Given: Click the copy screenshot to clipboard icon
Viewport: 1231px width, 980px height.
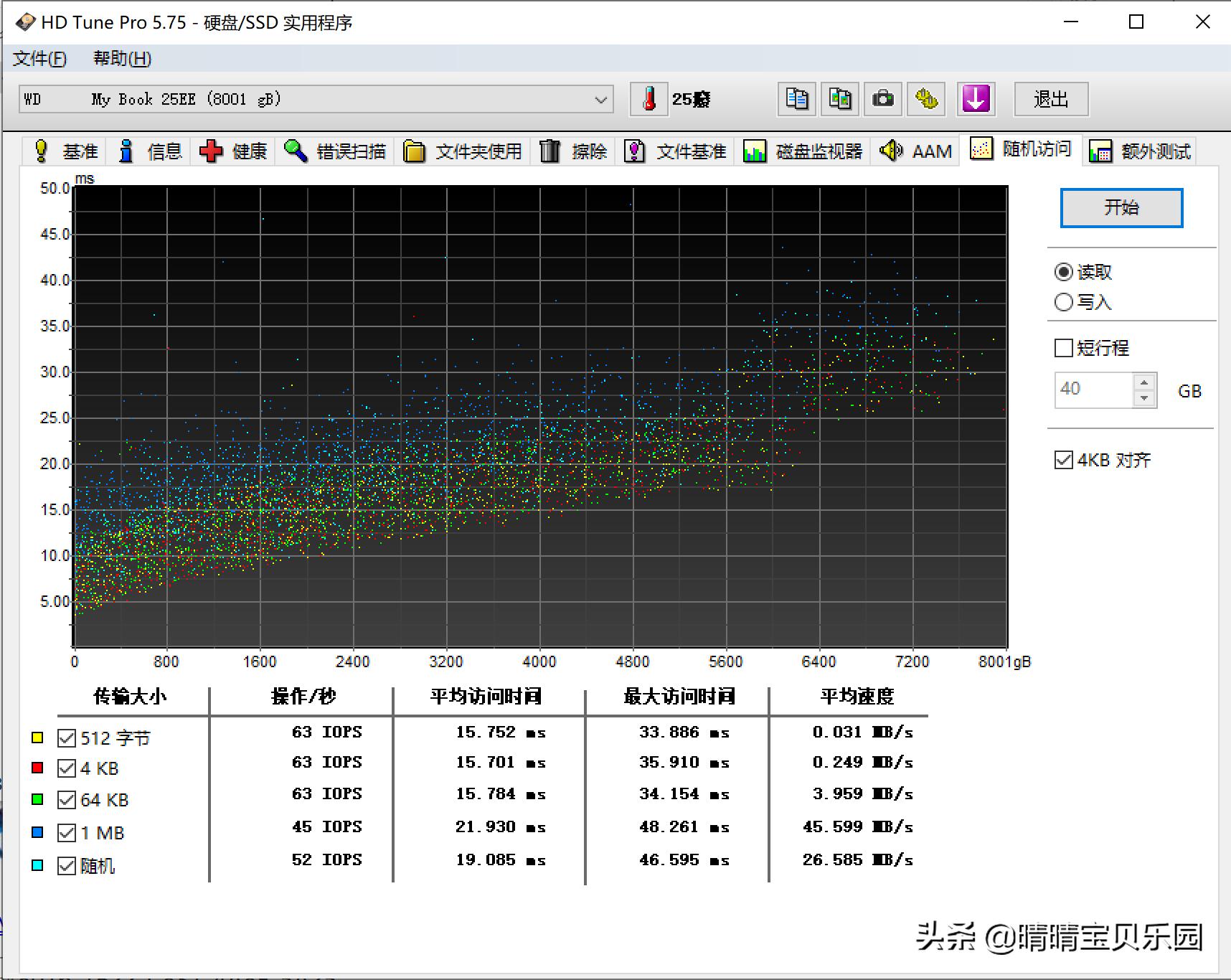Looking at the screenshot, I should [839, 99].
